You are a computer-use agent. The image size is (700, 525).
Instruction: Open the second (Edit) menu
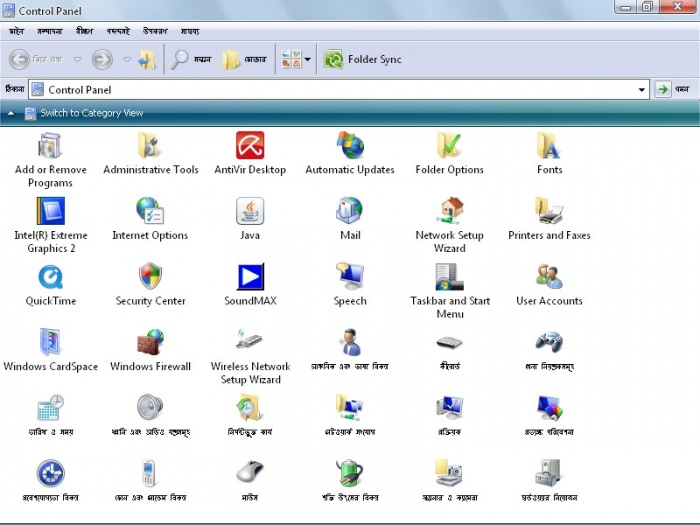point(50,31)
